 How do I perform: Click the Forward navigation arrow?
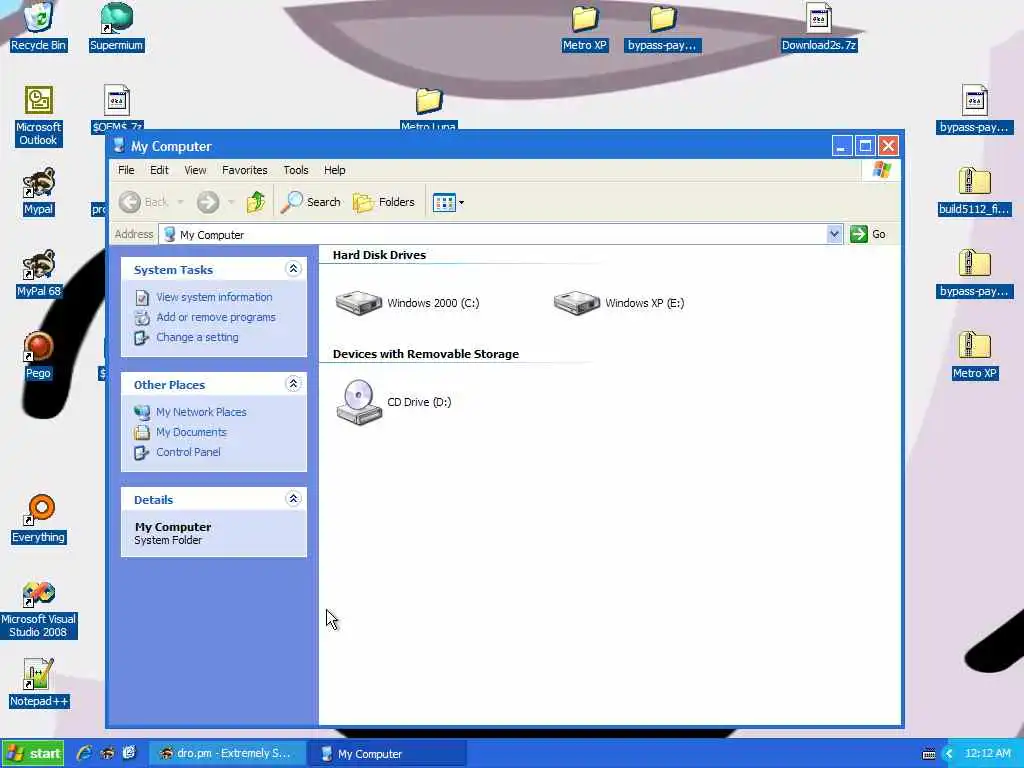point(208,202)
